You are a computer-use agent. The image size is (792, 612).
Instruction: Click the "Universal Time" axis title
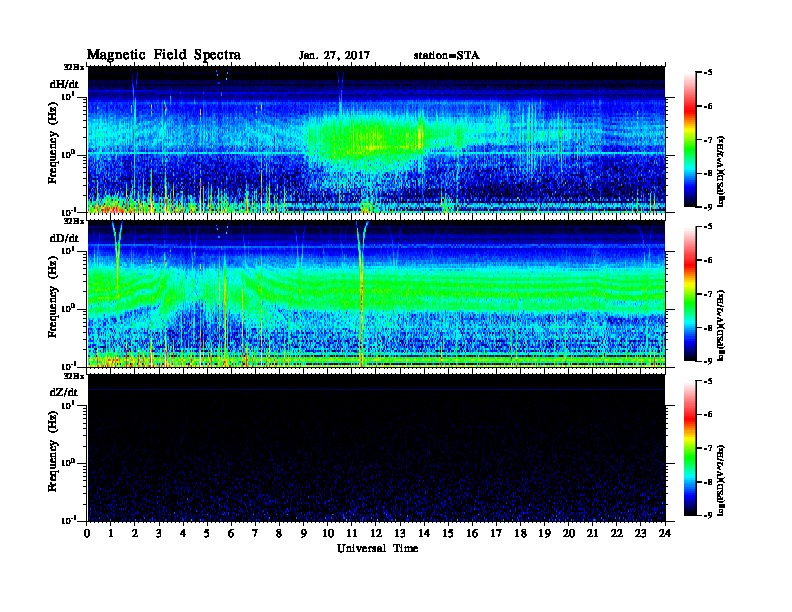[377, 548]
